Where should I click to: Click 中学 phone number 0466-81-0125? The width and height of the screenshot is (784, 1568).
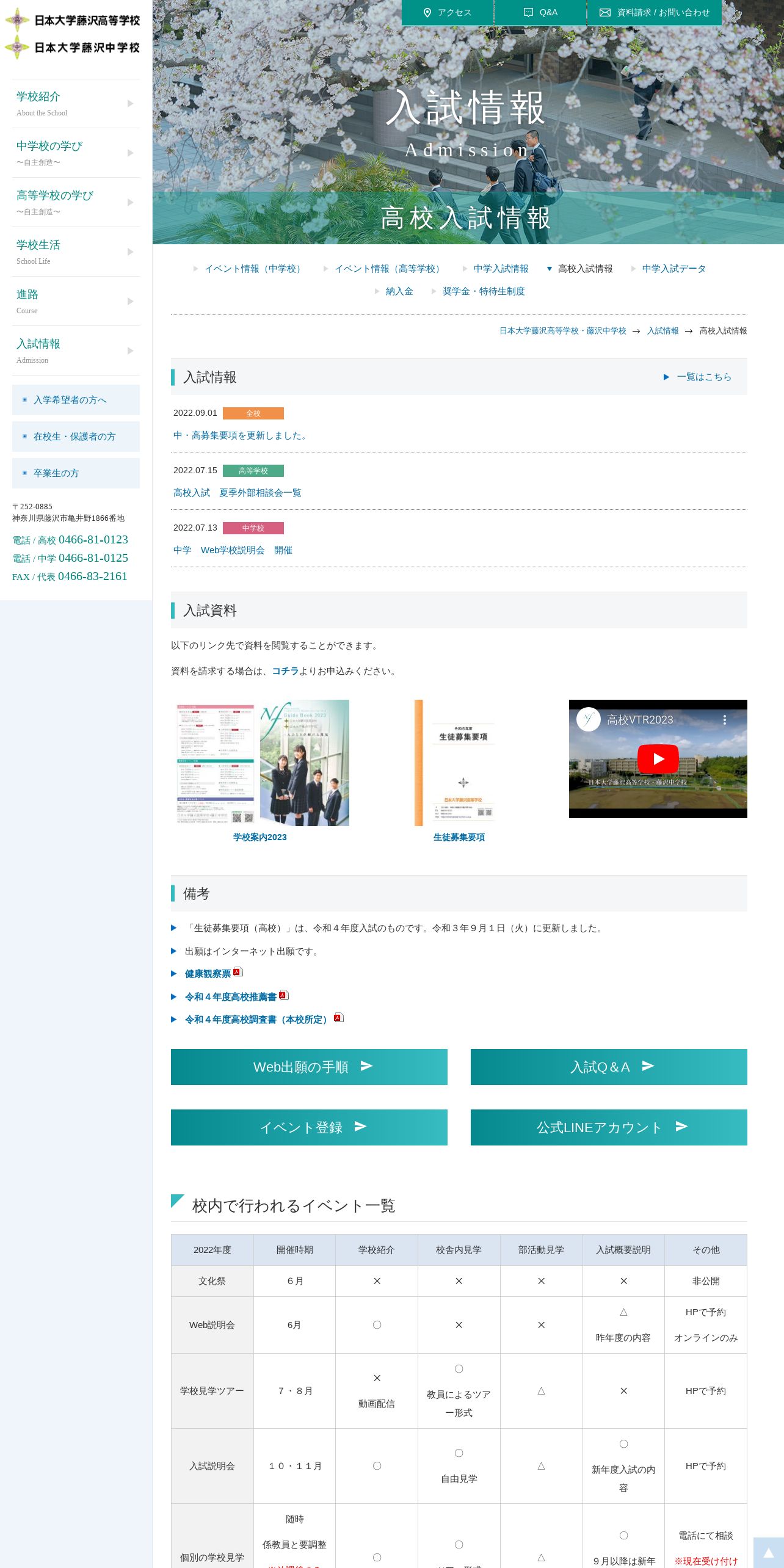coord(93,558)
